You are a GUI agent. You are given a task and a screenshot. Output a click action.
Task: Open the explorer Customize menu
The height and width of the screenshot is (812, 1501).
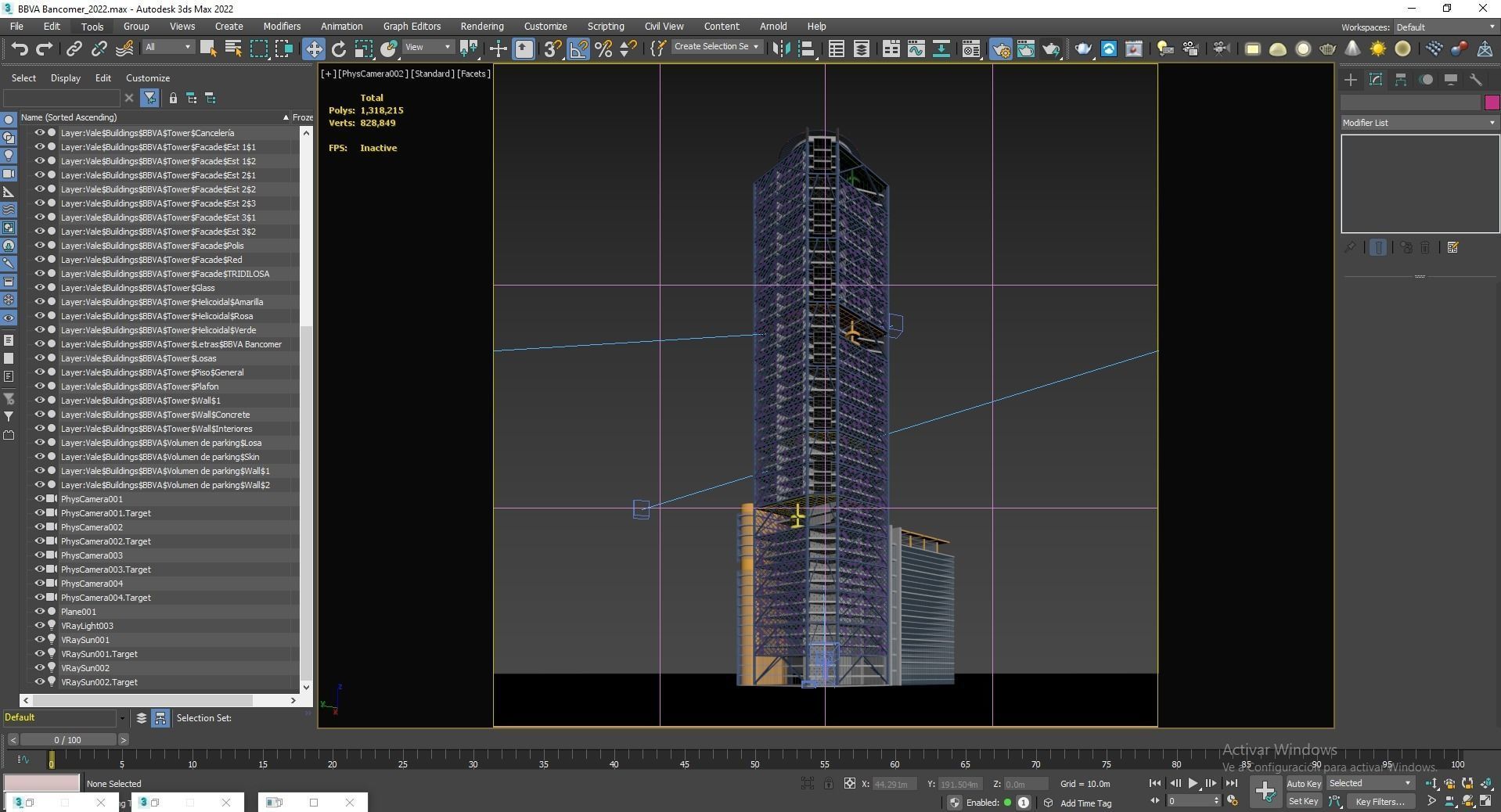tap(148, 78)
